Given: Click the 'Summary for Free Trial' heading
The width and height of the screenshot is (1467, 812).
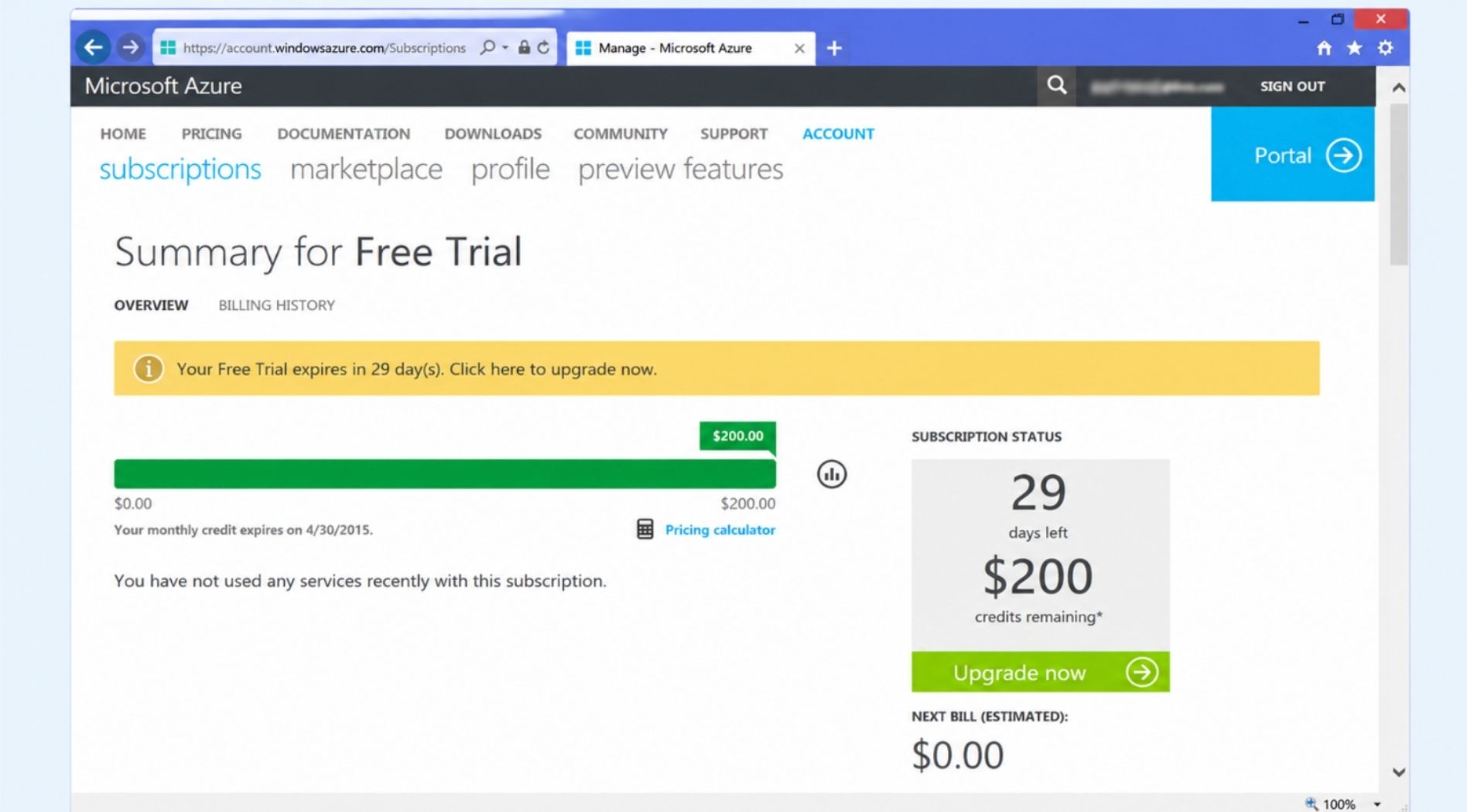Looking at the screenshot, I should point(318,252).
